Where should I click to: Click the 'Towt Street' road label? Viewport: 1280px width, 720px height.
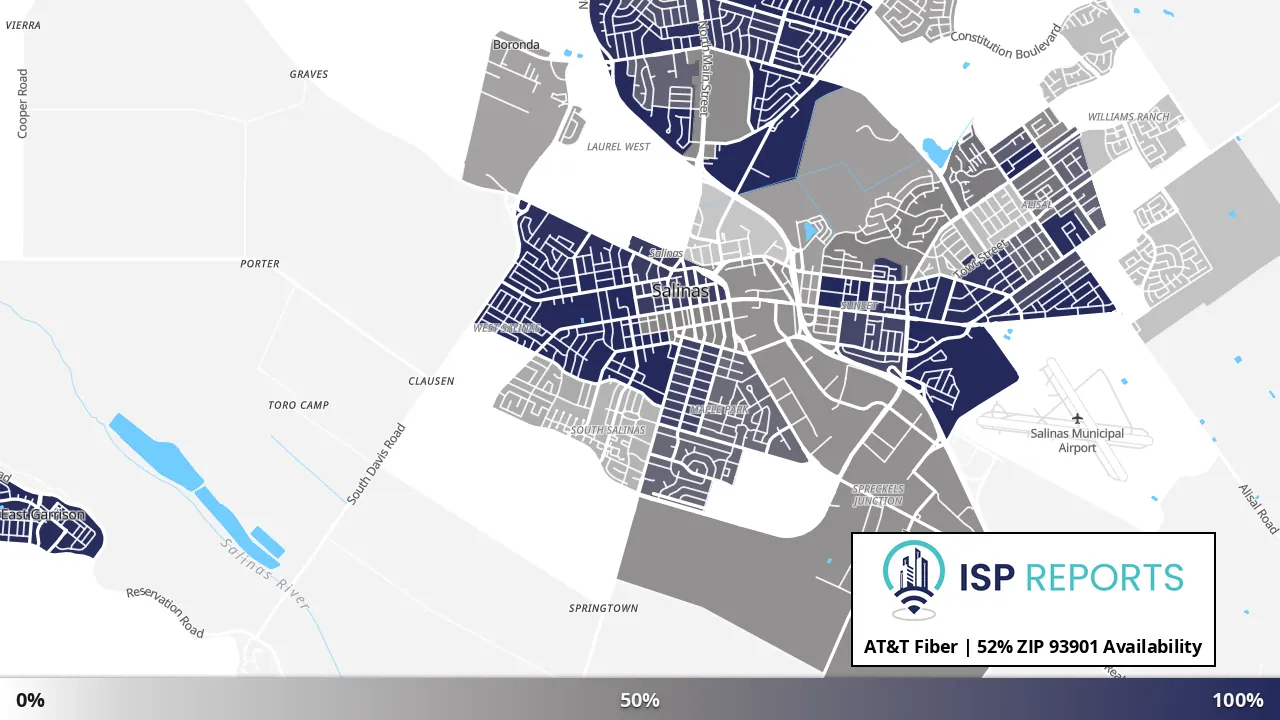pos(982,260)
